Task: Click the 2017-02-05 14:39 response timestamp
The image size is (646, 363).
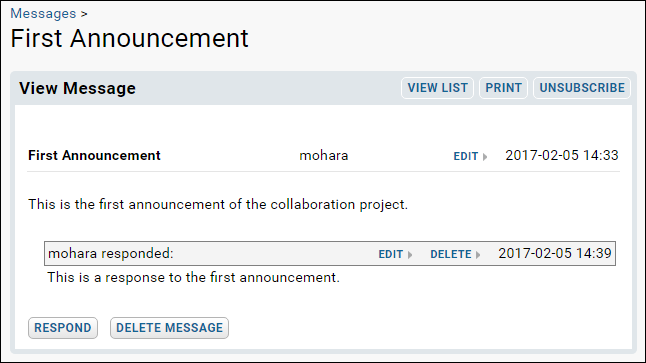Action: tap(555, 253)
